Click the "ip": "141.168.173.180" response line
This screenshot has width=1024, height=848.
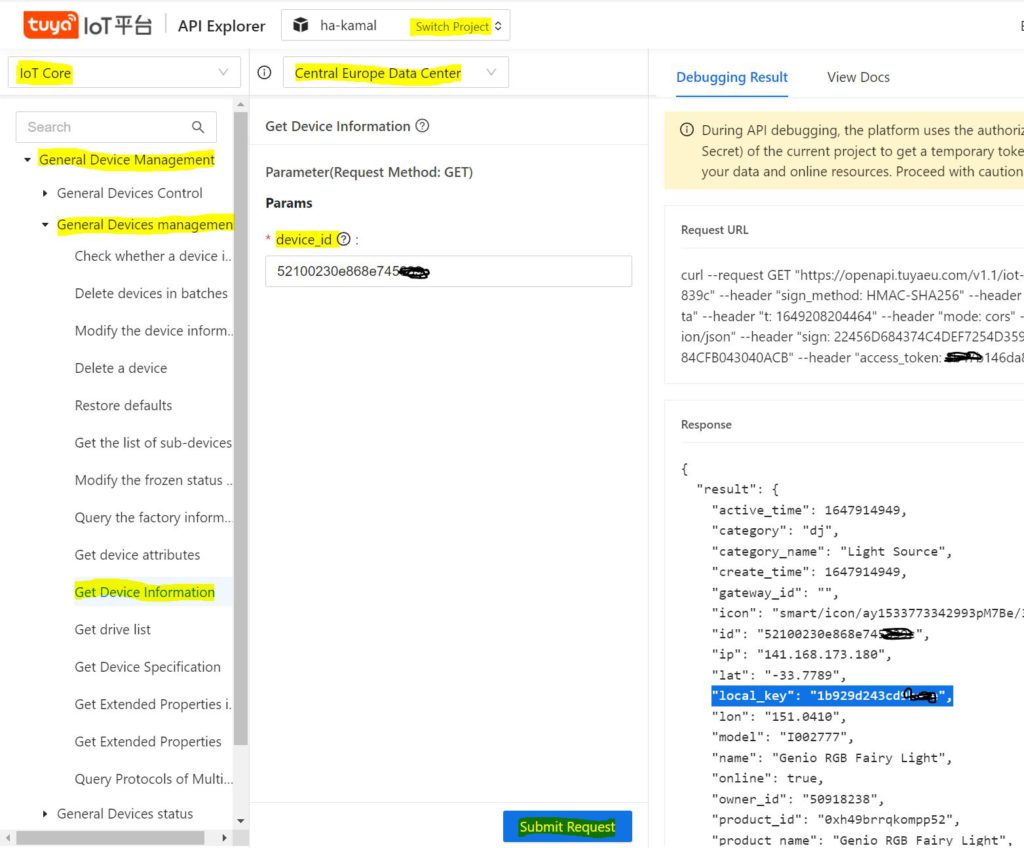pyautogui.click(x=801, y=654)
